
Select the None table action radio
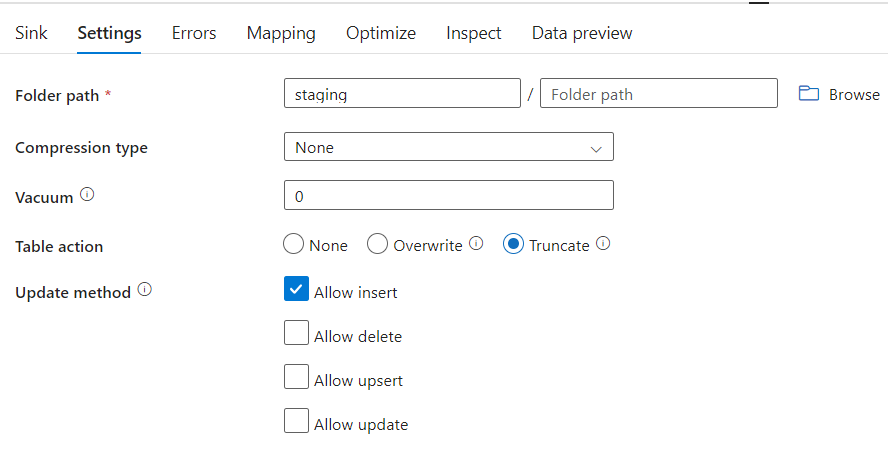[x=294, y=244]
